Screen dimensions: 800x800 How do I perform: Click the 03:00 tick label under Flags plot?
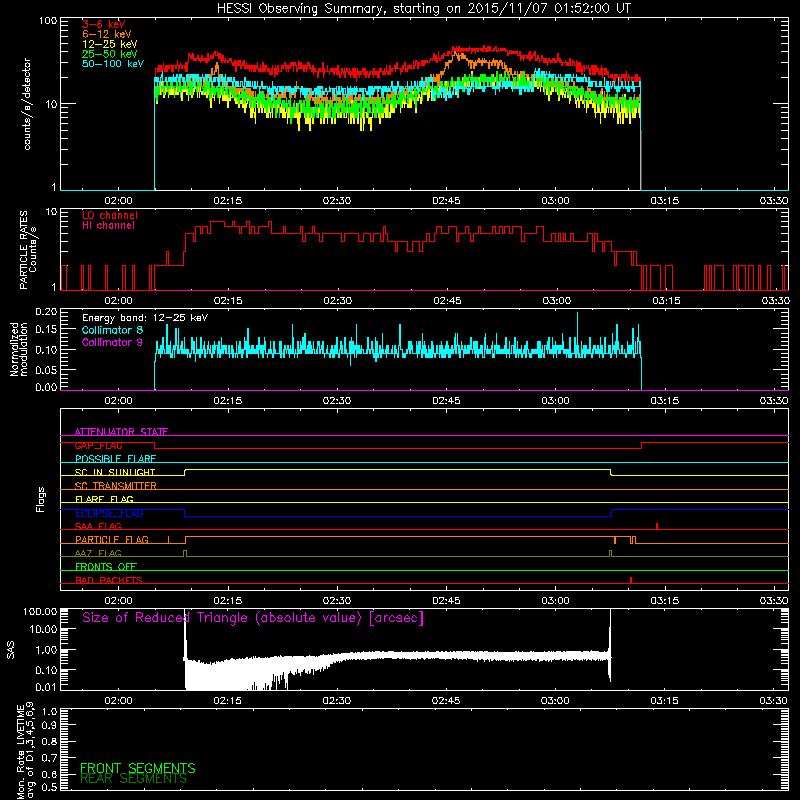[x=555, y=601]
